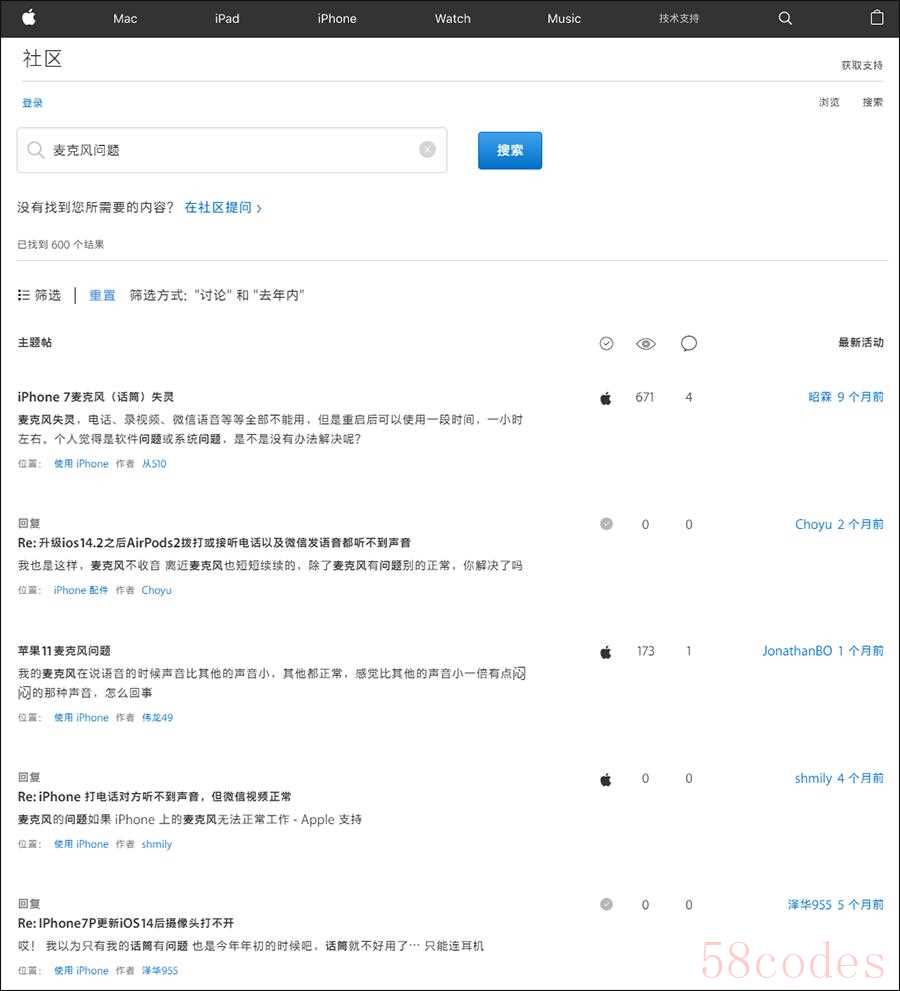The image size is (900, 991).
Task: Click the Apple badge on the shmily reply row
Action: [605, 779]
